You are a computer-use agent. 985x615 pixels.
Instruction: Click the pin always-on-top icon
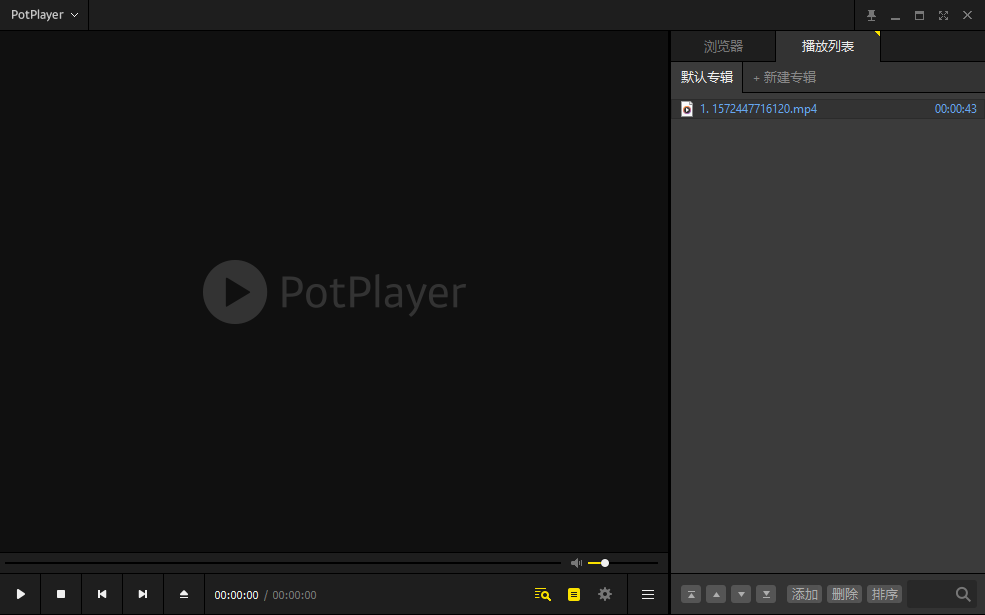pos(871,15)
